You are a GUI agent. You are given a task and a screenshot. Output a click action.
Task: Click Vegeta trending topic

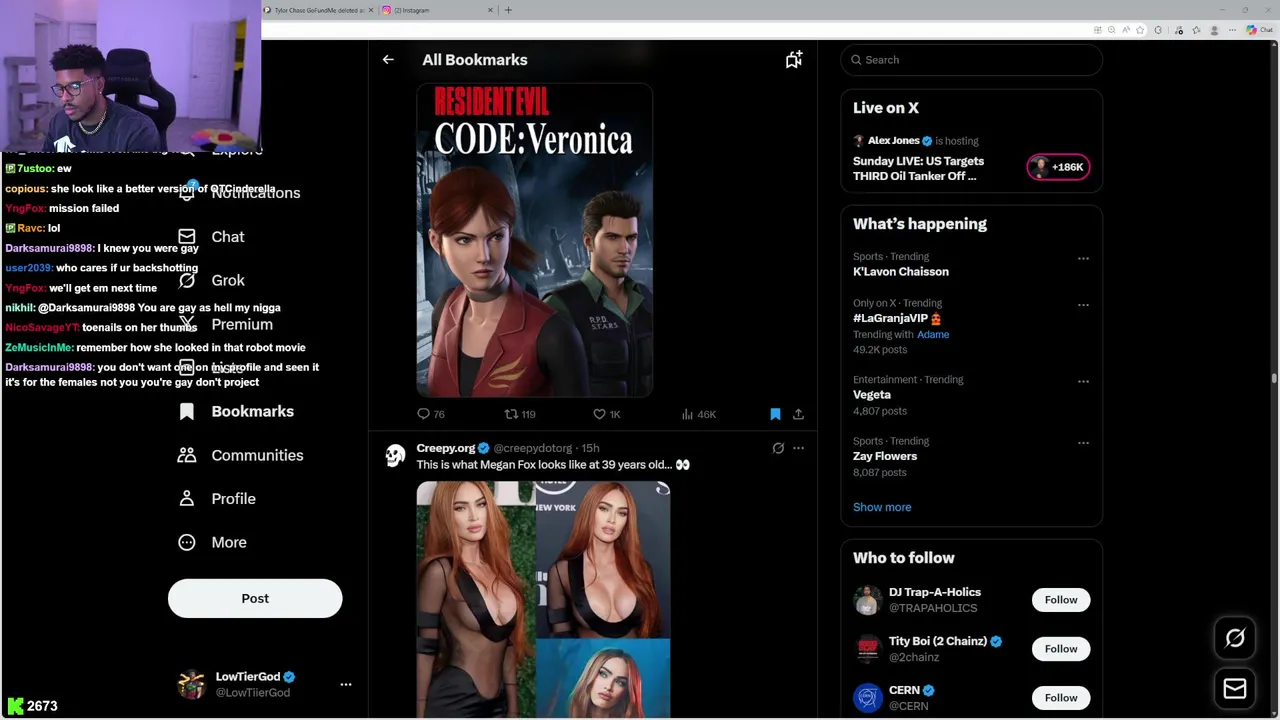872,395
